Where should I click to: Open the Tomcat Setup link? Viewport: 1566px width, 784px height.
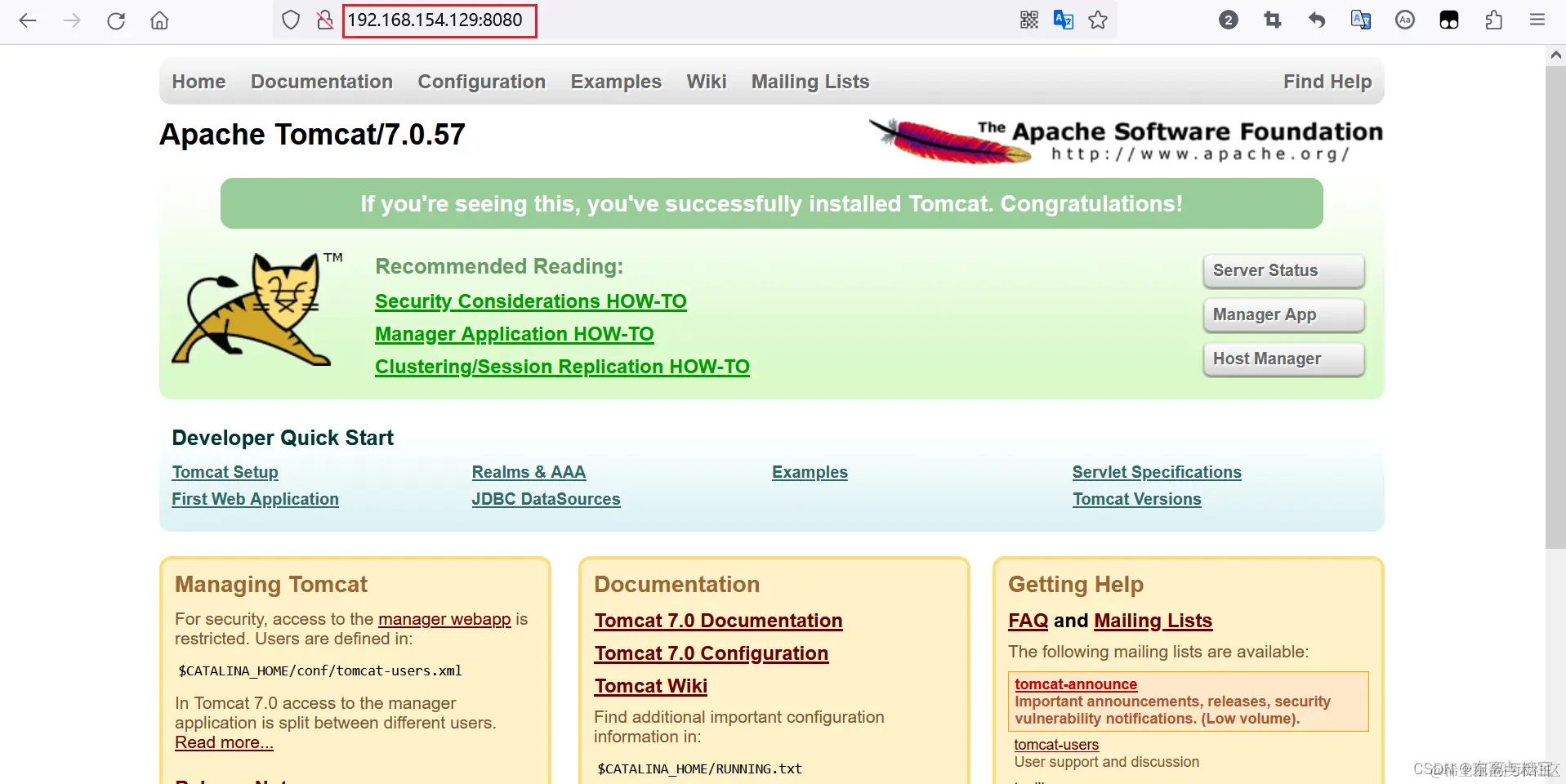coord(225,472)
